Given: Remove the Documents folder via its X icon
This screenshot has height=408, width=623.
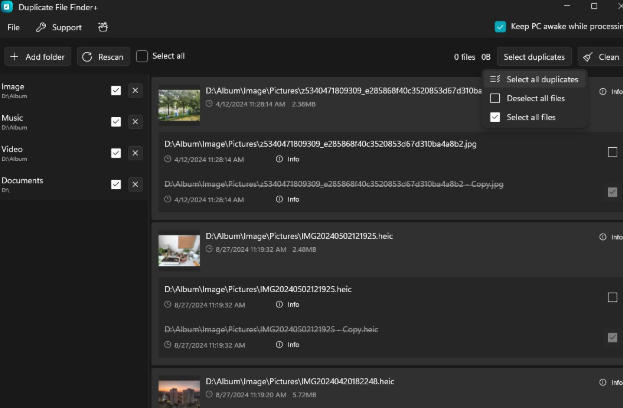Looking at the screenshot, I should coord(135,184).
